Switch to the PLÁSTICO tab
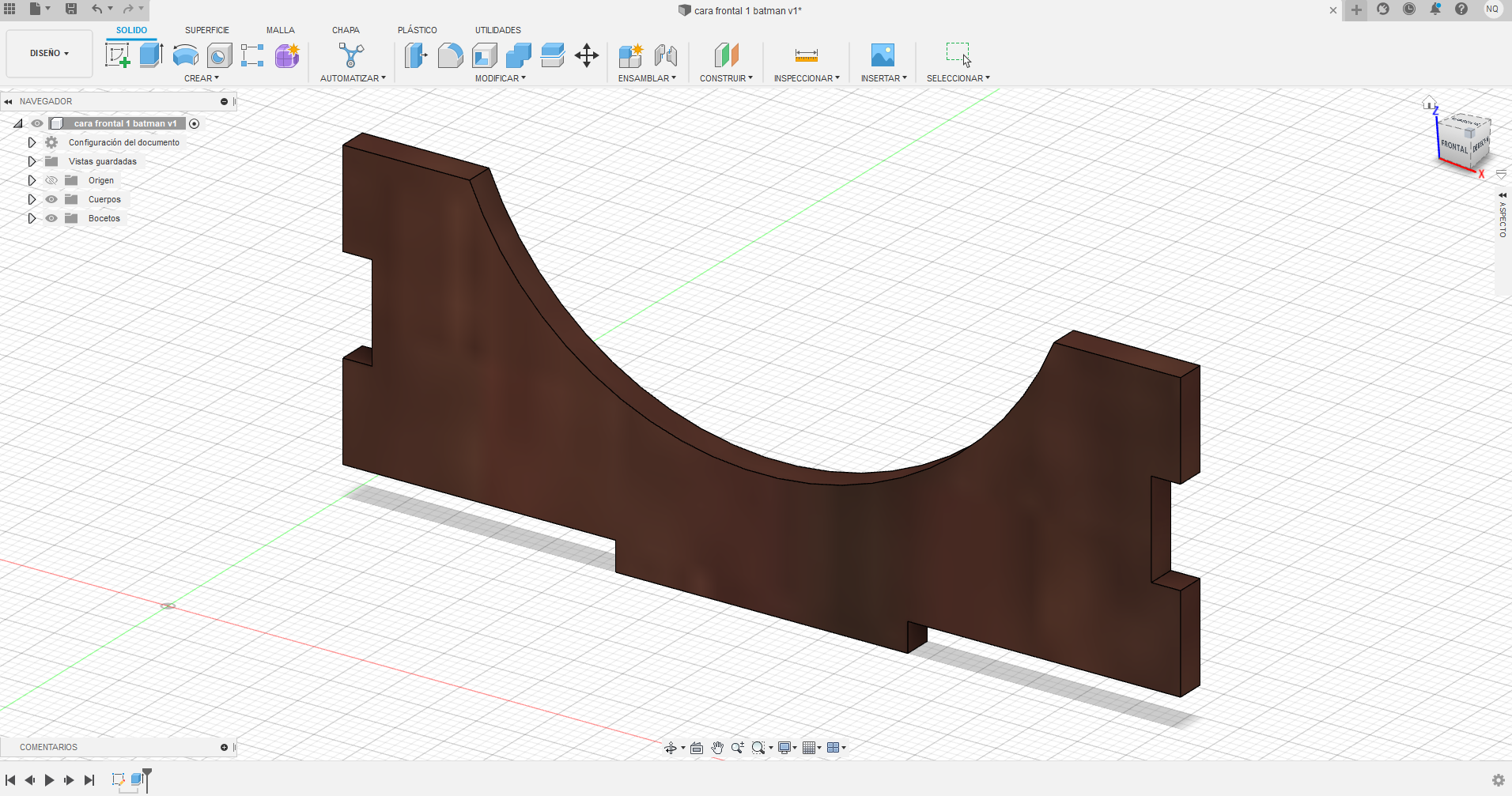This screenshot has height=796, width=1512. pyautogui.click(x=417, y=30)
